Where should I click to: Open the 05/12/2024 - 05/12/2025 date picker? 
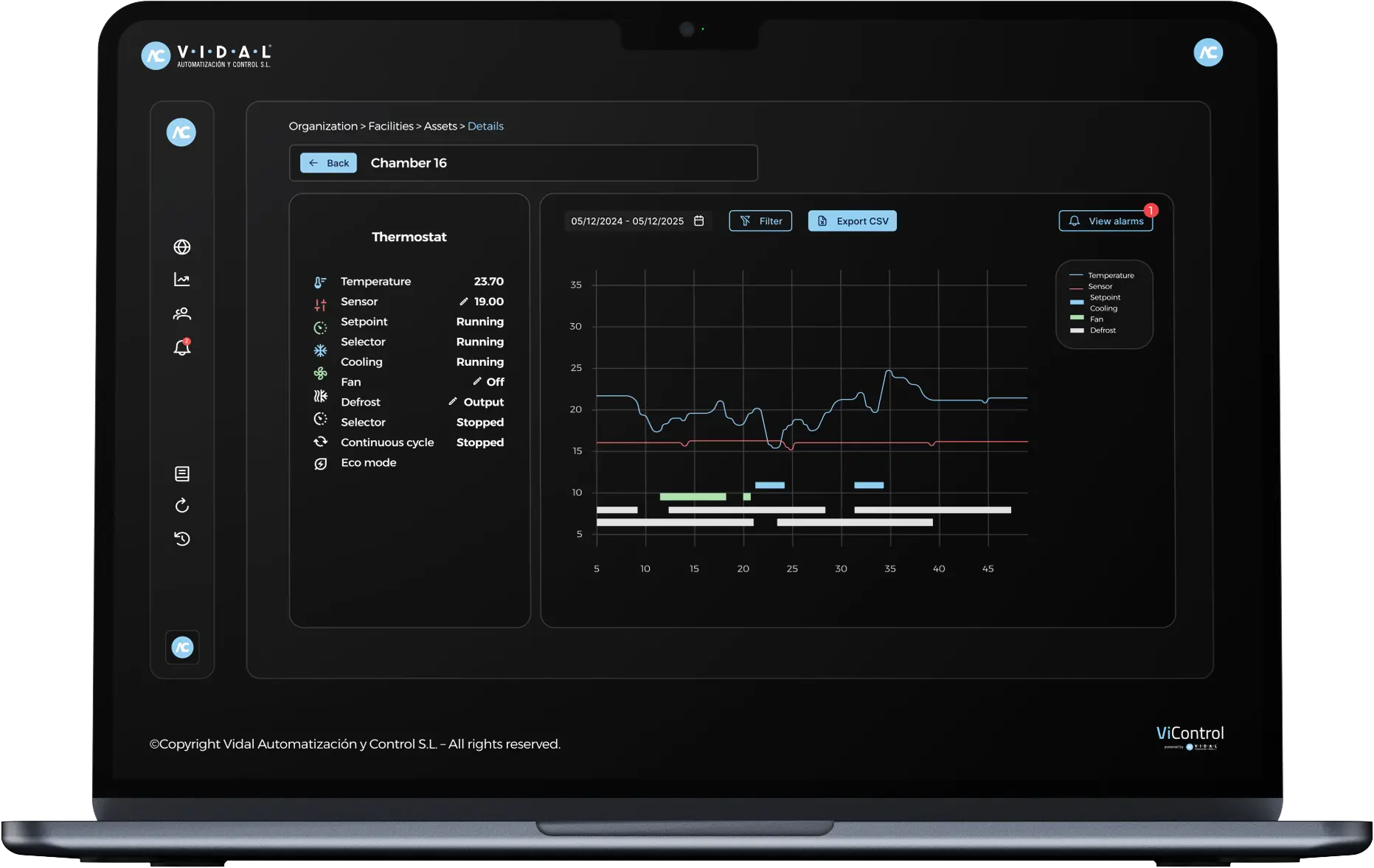[628, 221]
